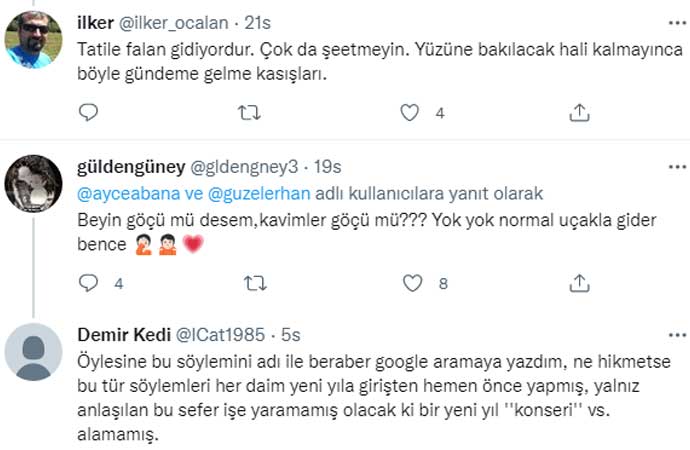This screenshot has height=450, width=690.
Task: Retweet güldengüney's tweet
Action: click(256, 284)
